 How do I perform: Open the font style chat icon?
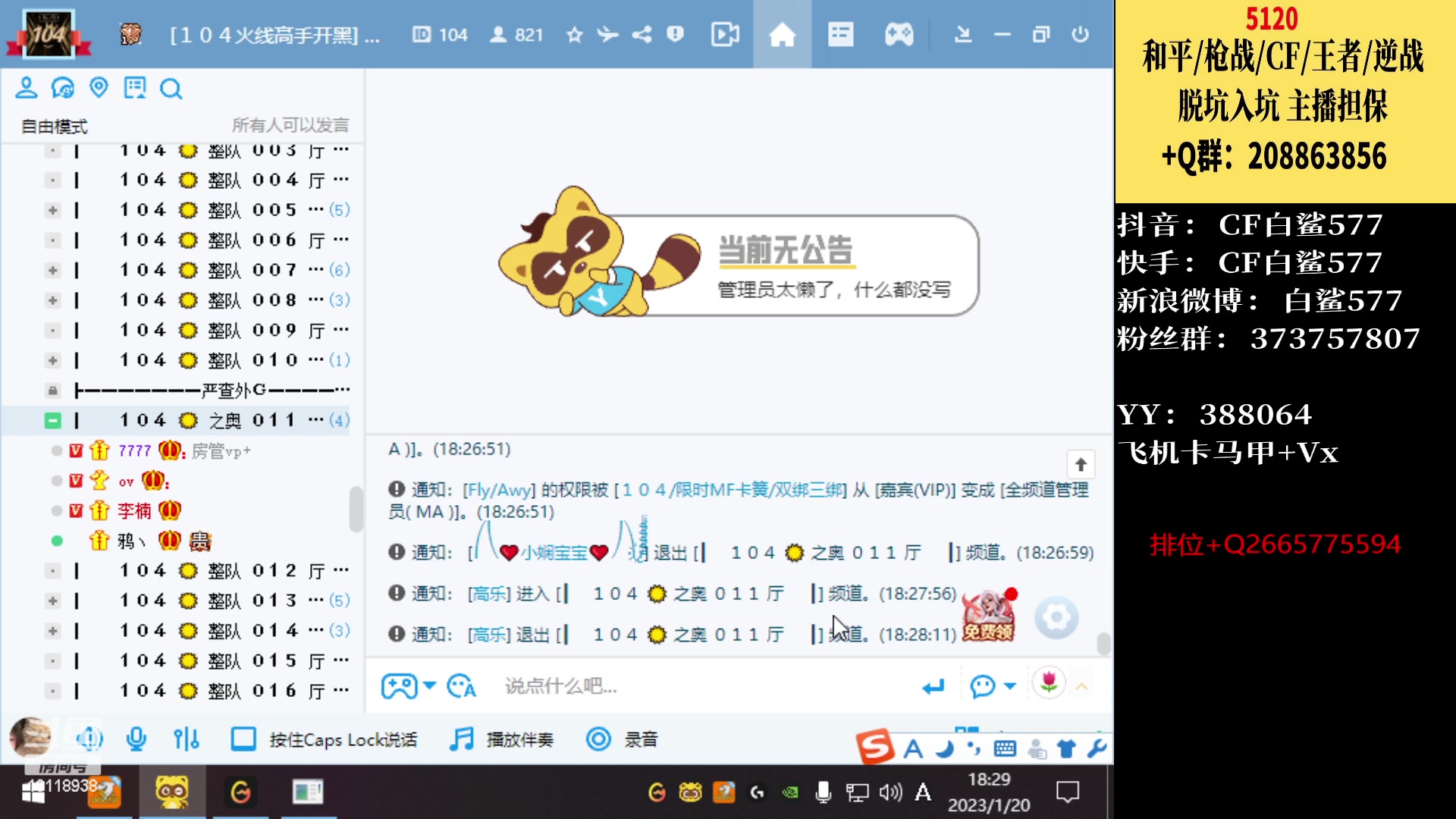click(461, 686)
